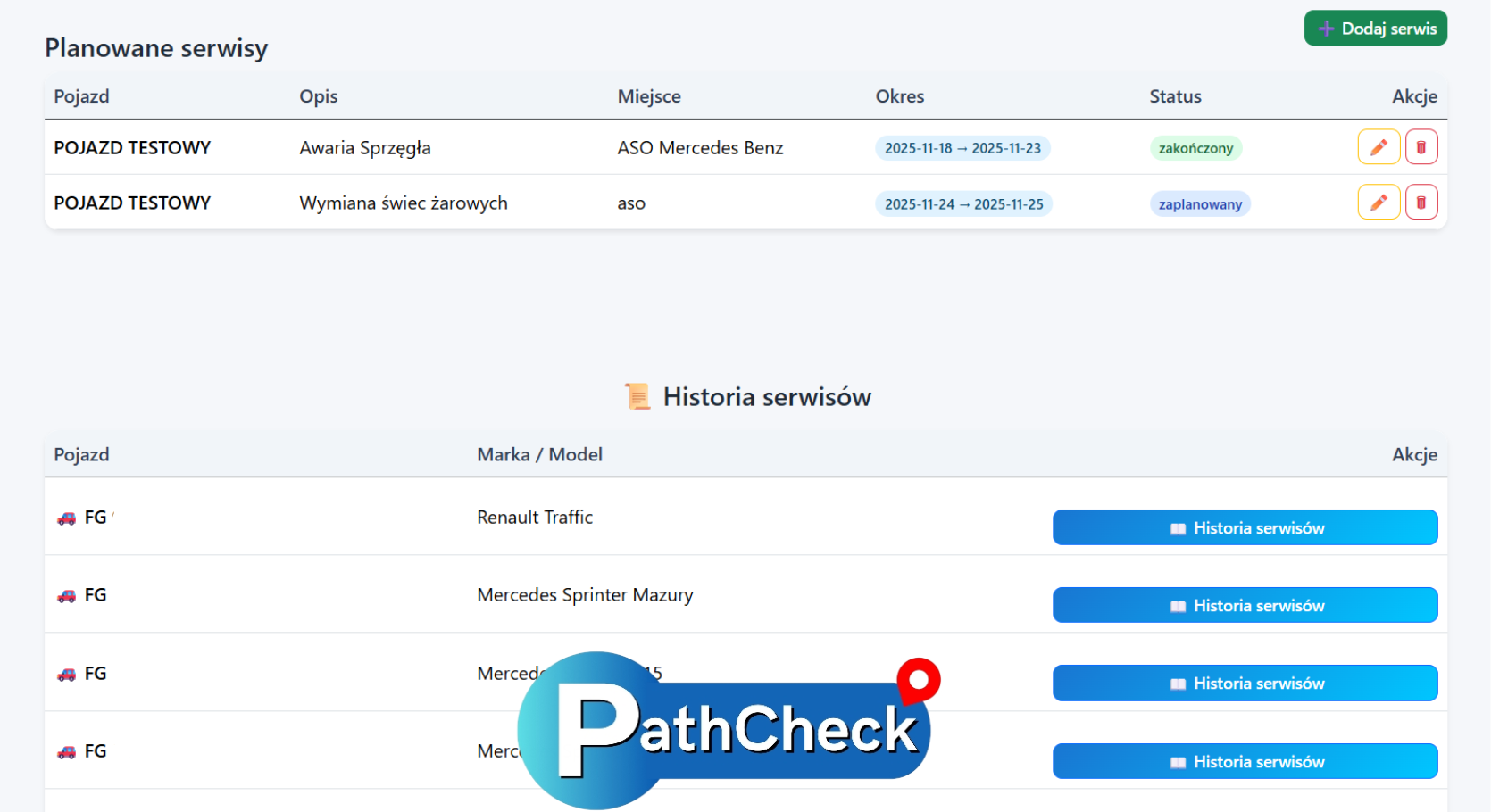Click the scroll icon beside Historia serwisów heading

click(637, 396)
